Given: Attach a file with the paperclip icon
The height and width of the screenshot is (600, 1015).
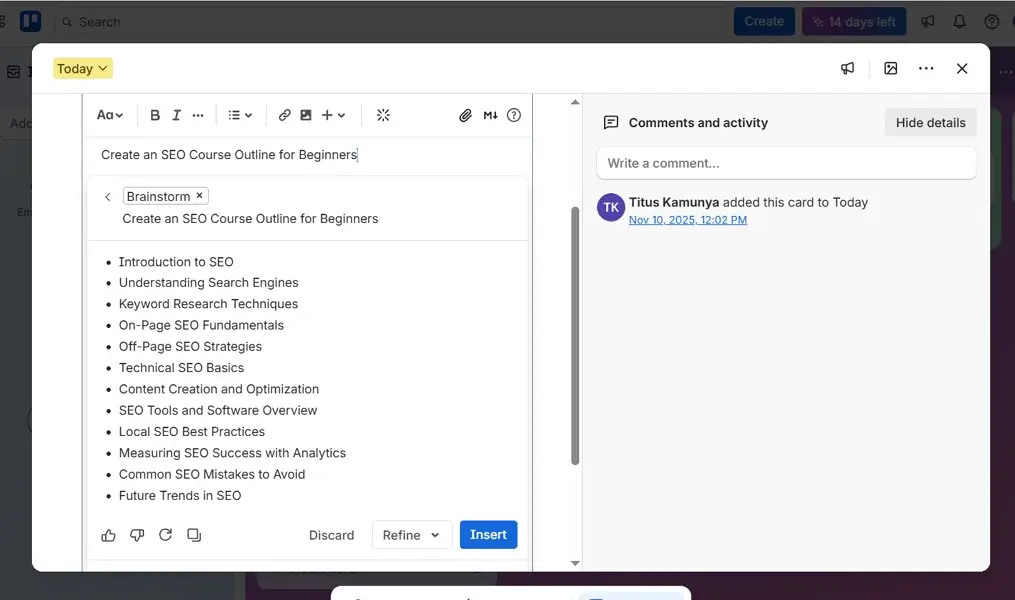Looking at the screenshot, I should coord(465,114).
